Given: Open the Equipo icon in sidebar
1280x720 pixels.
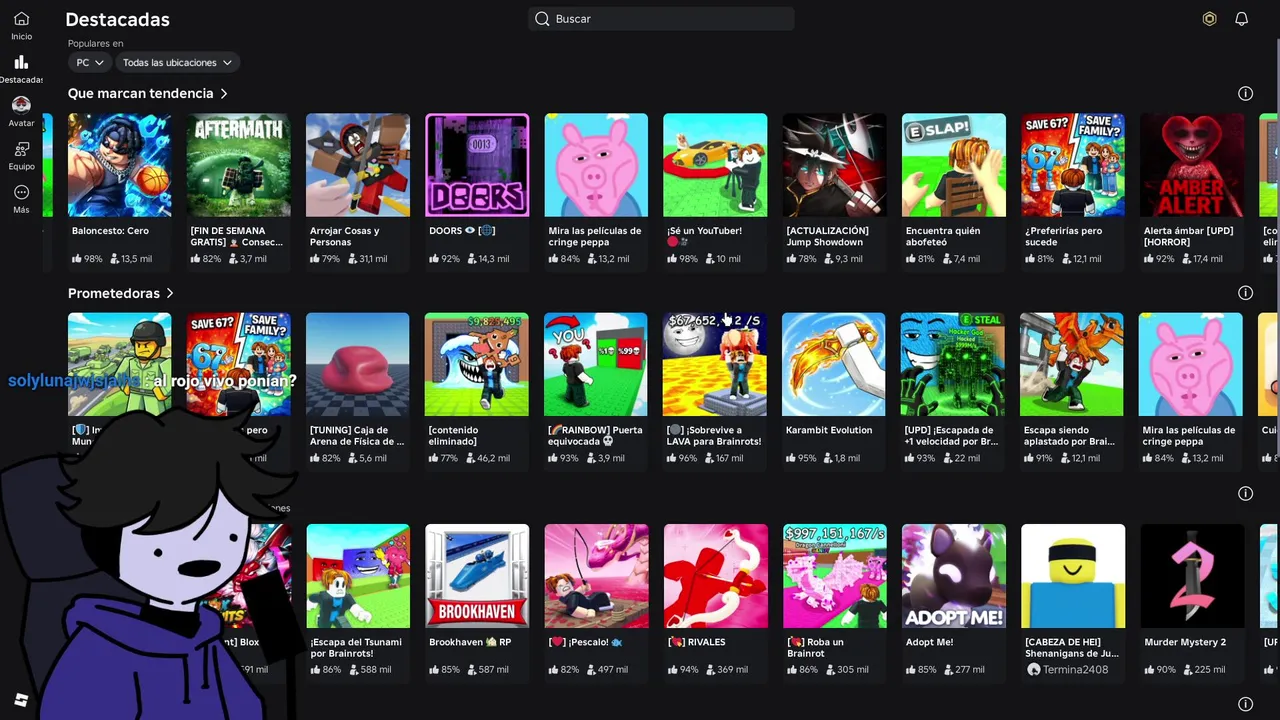Looking at the screenshot, I should coord(21,149).
